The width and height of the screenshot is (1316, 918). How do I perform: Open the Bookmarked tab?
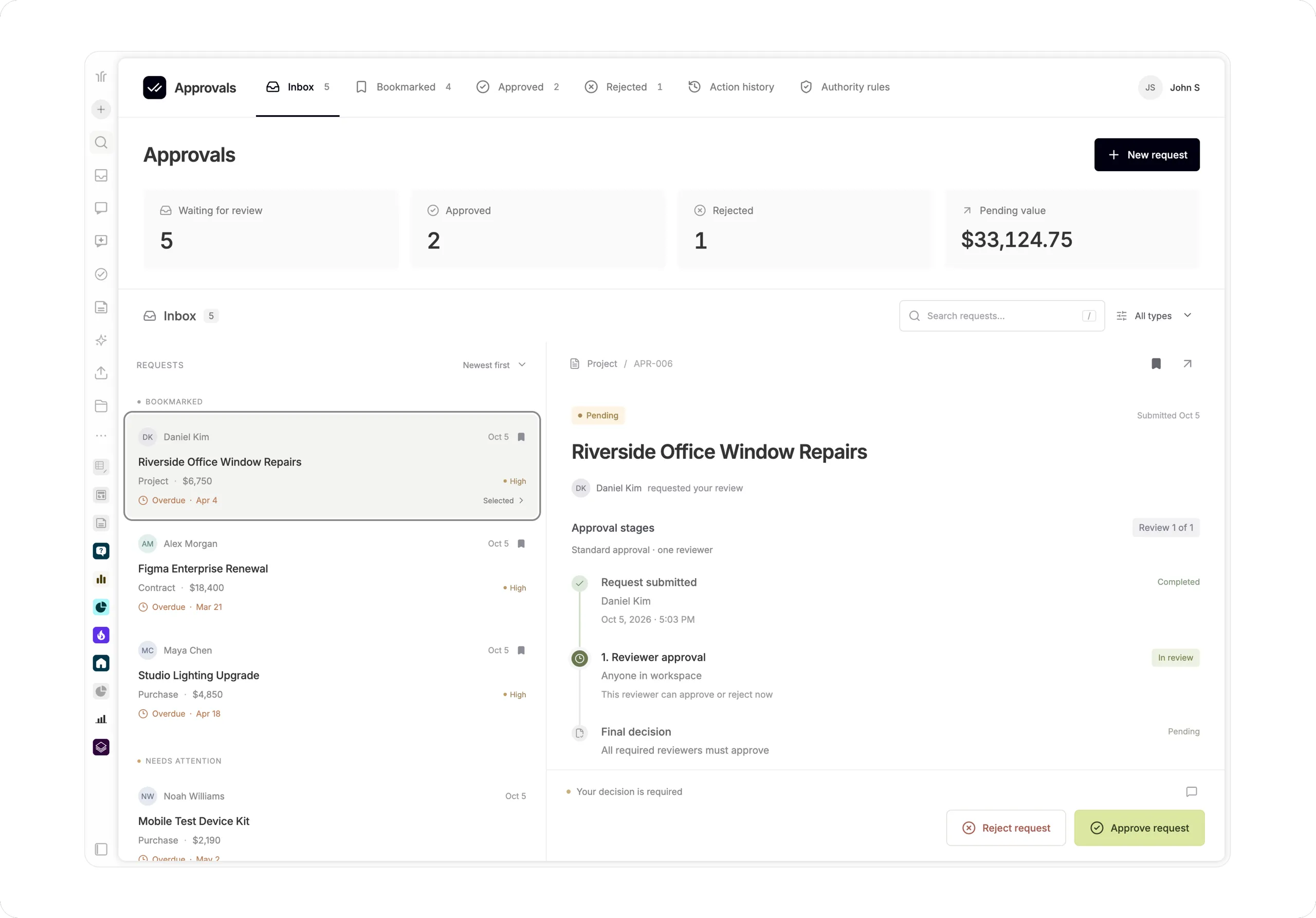click(x=404, y=87)
